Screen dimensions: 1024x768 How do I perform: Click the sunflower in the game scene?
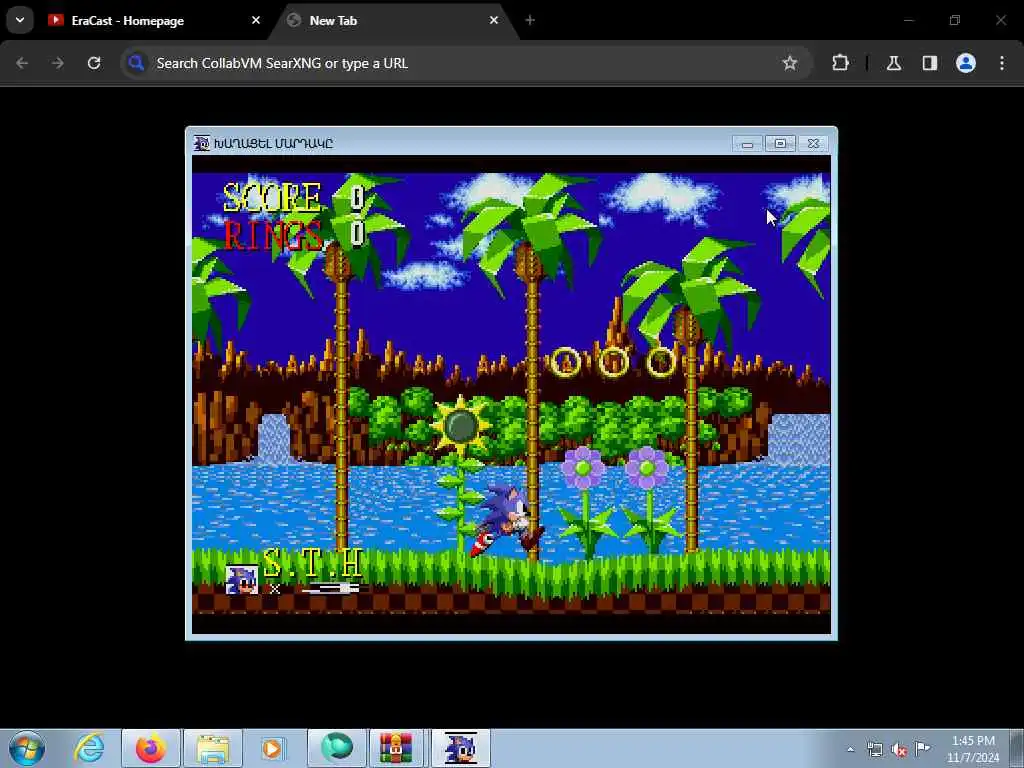[461, 426]
